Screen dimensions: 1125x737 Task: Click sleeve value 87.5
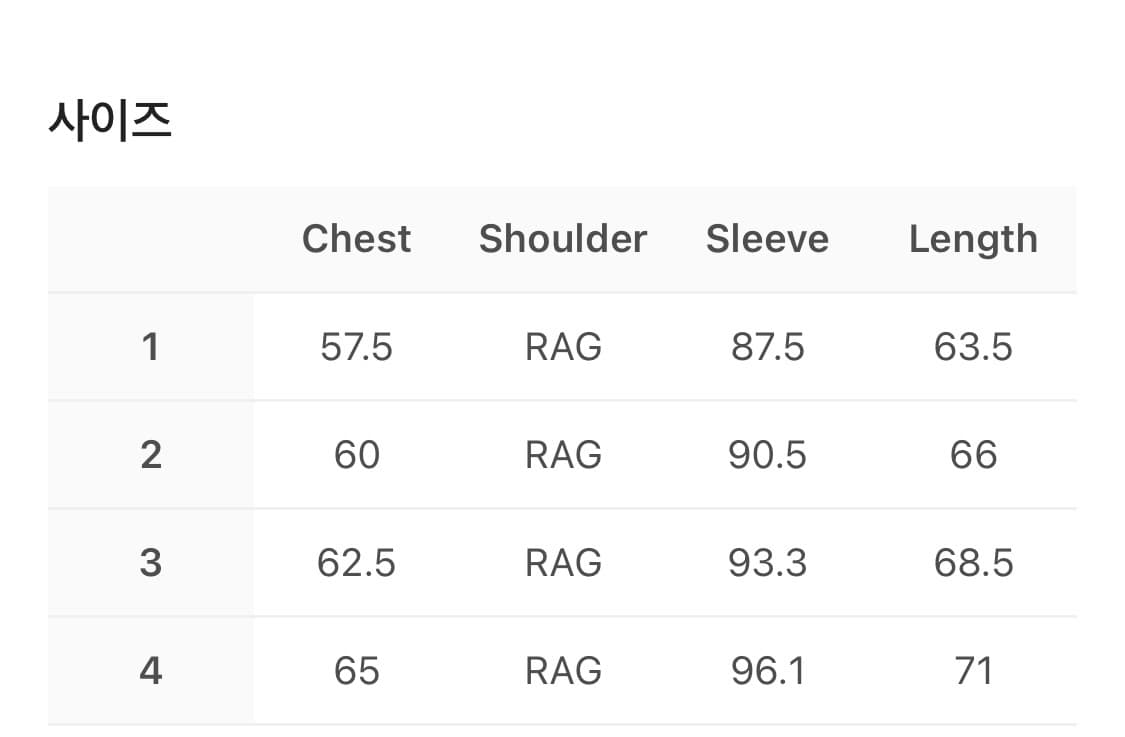click(x=767, y=347)
